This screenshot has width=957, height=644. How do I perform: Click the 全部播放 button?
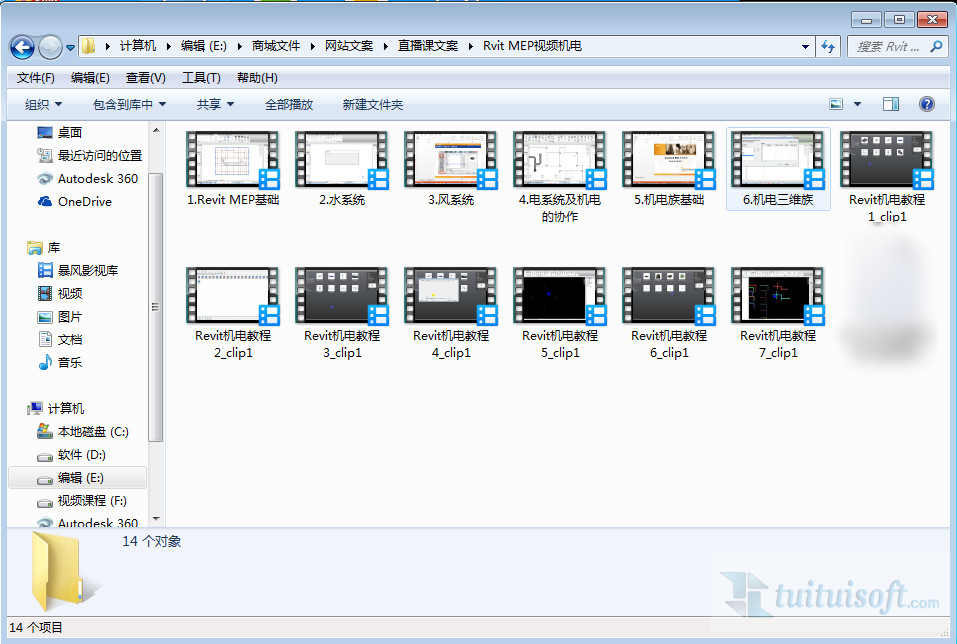289,104
